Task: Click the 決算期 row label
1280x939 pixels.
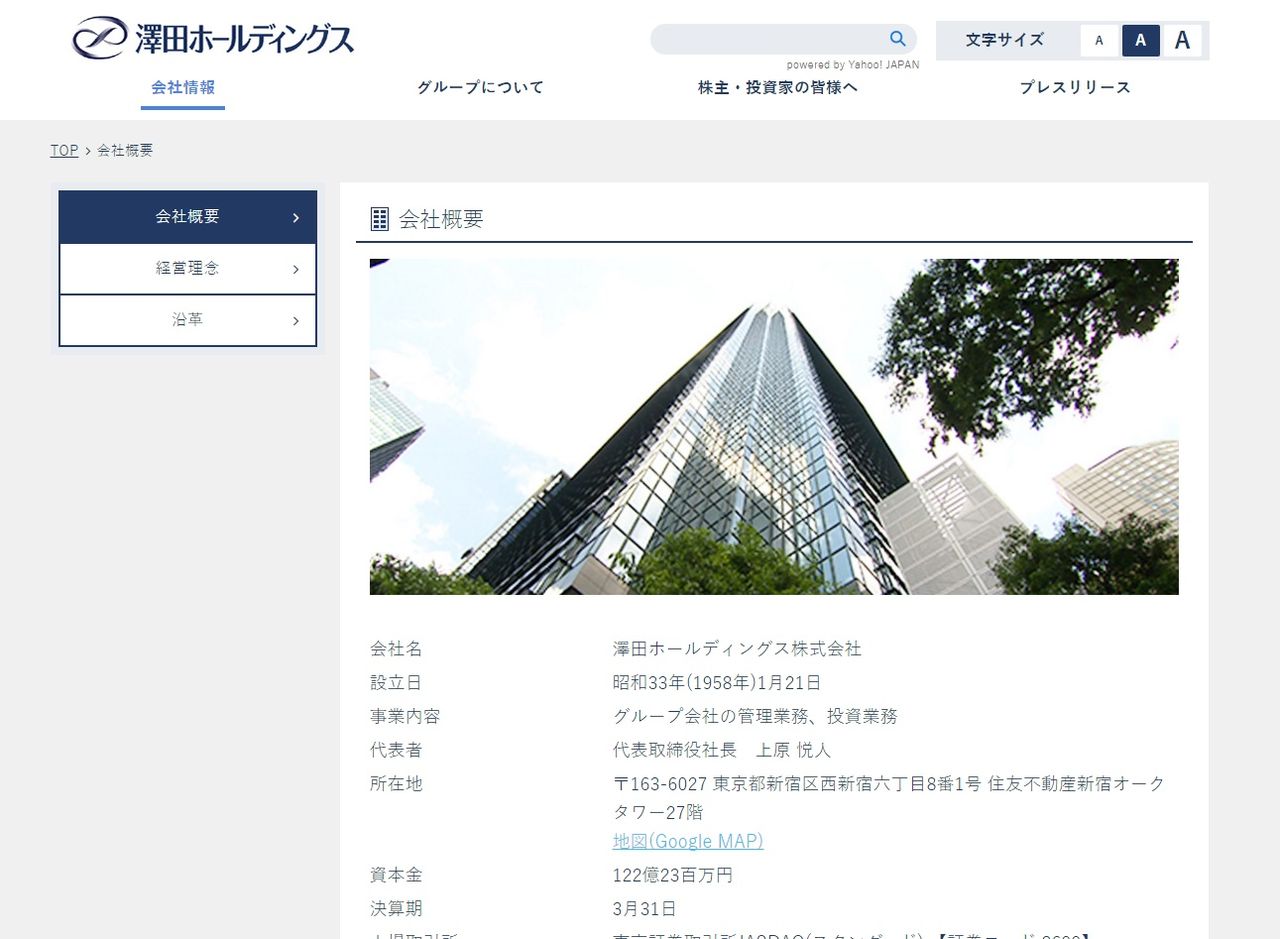Action: tap(396, 910)
